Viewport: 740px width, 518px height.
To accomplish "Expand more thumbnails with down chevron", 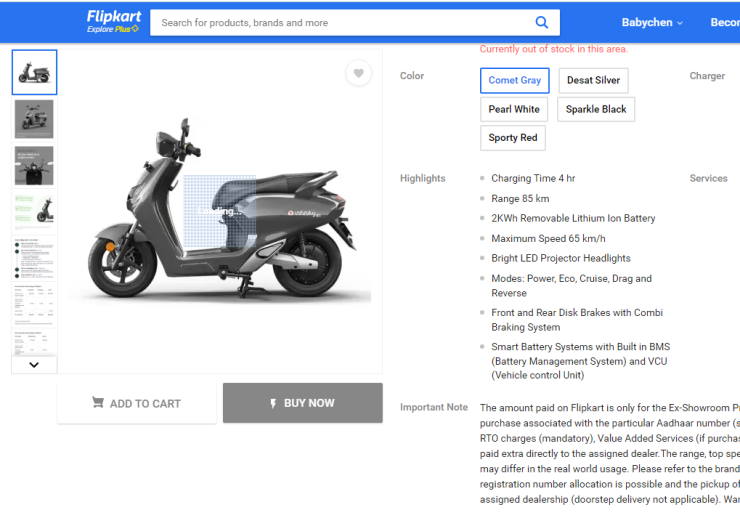I will [34, 365].
